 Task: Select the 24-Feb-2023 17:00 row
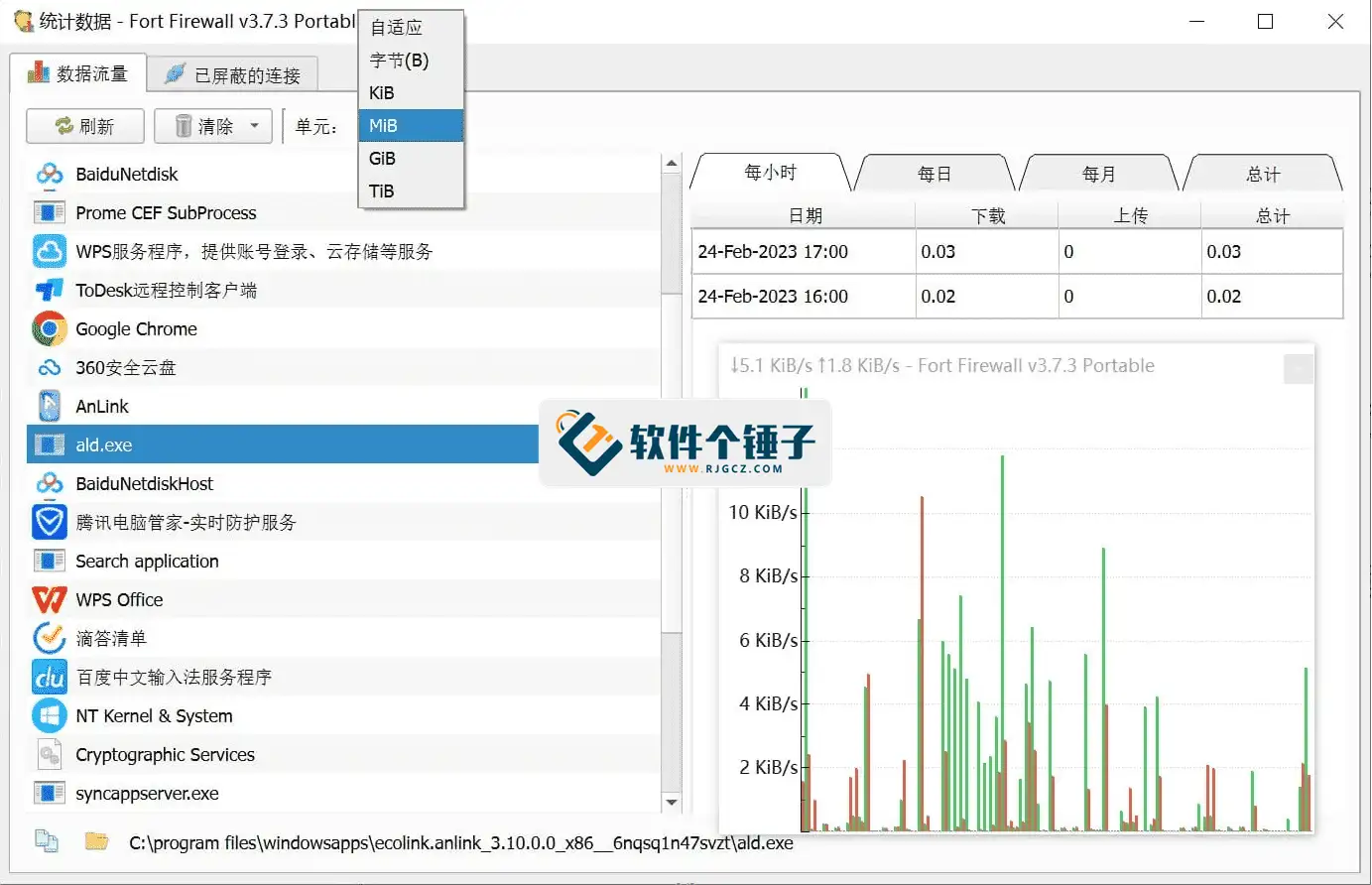1017,252
